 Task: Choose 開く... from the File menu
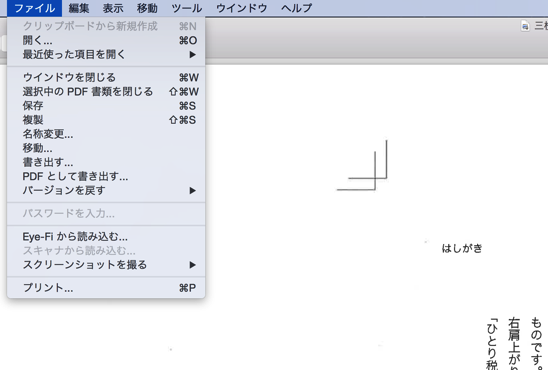[x=106, y=41]
